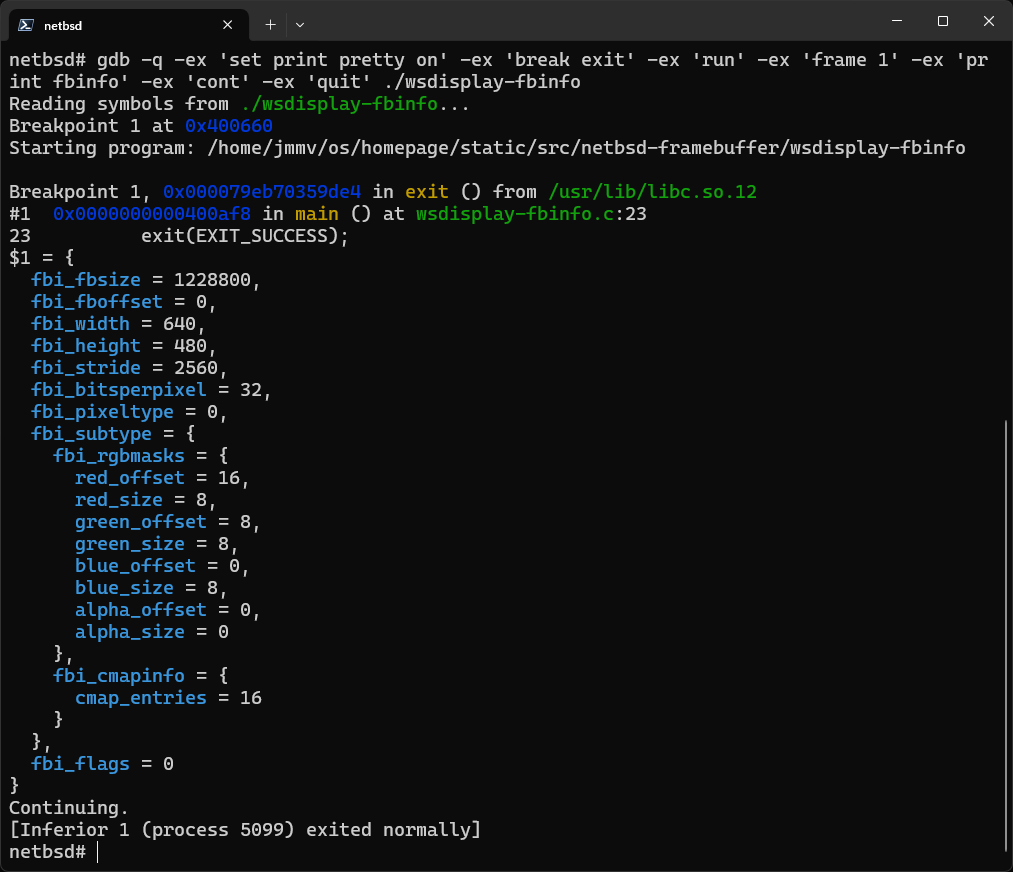Maximize the terminal window

[x=943, y=21]
